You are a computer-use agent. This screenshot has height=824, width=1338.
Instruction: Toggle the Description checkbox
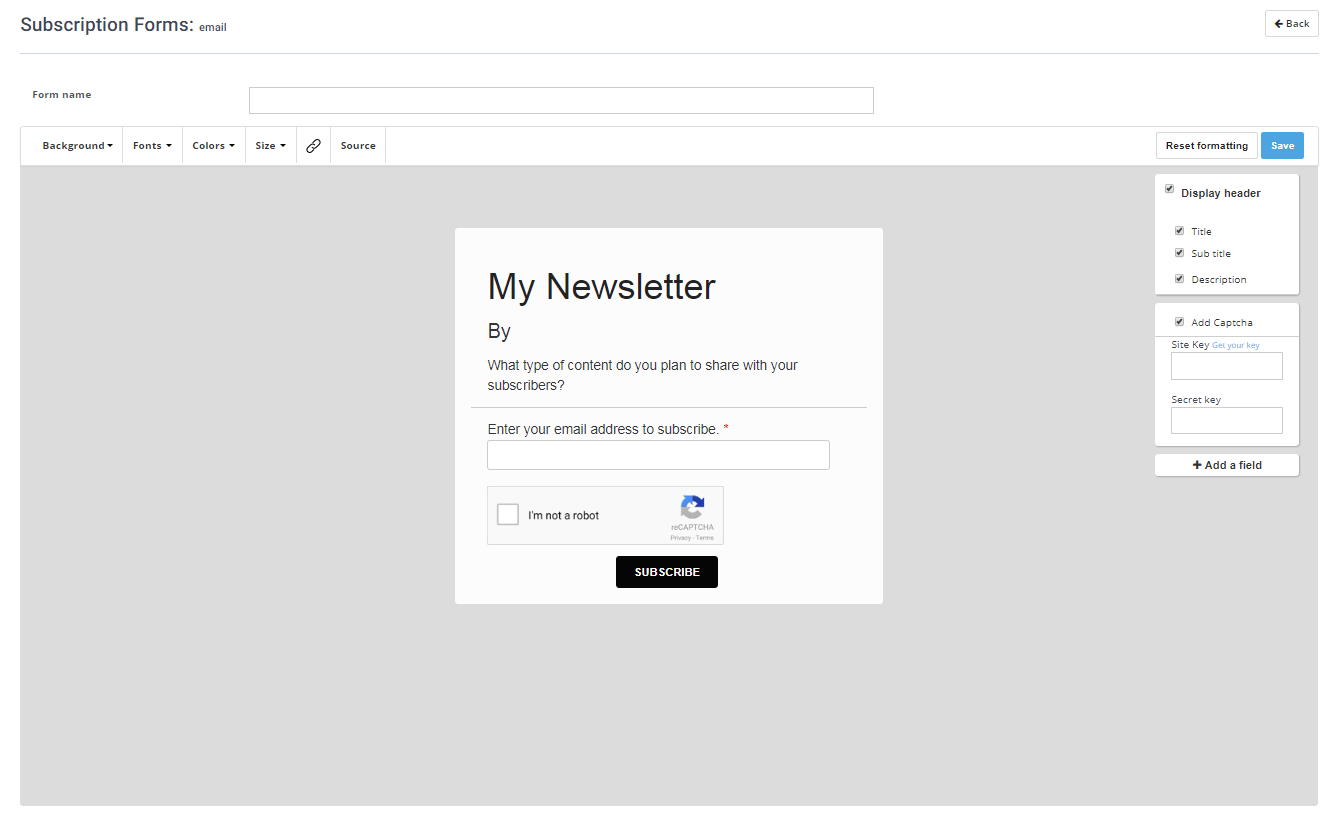tap(1180, 279)
